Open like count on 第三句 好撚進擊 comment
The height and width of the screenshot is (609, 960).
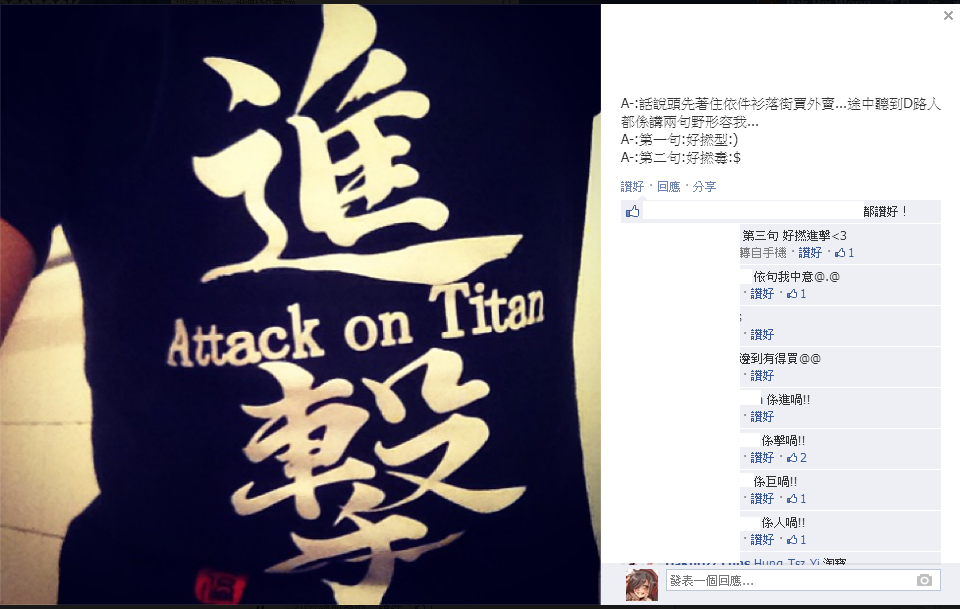pyautogui.click(x=845, y=253)
